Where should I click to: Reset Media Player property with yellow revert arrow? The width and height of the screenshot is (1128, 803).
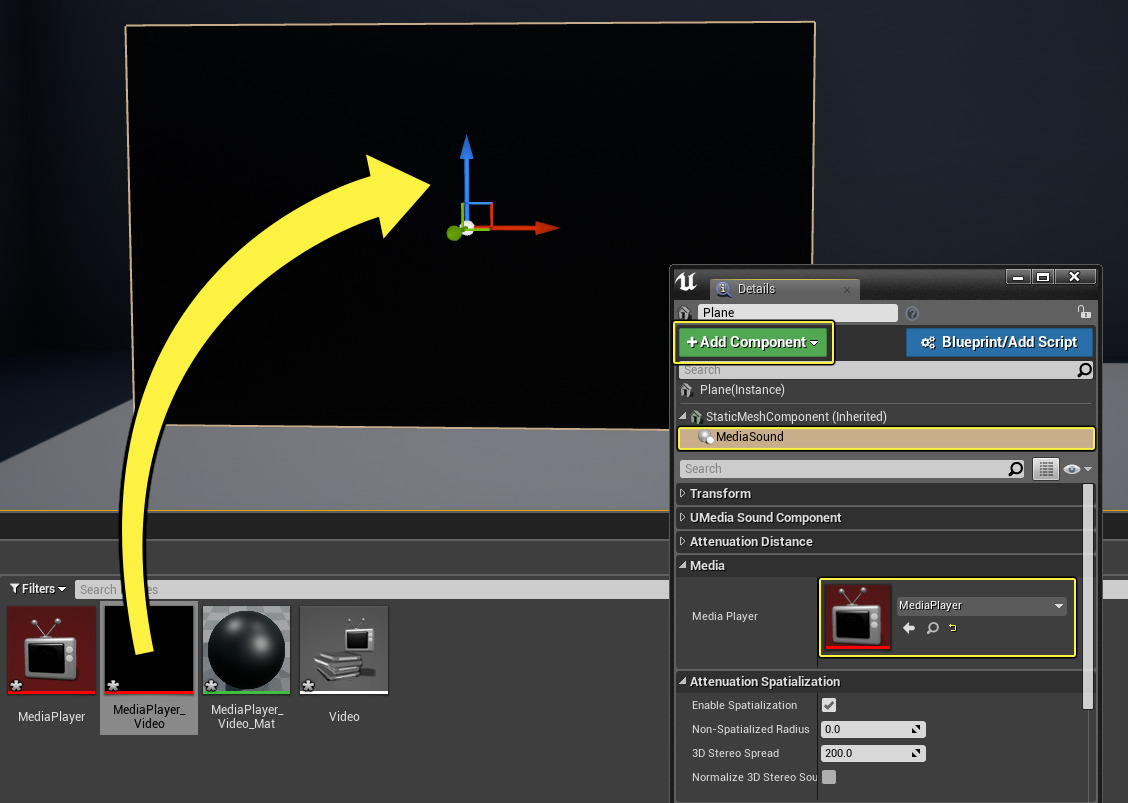953,628
